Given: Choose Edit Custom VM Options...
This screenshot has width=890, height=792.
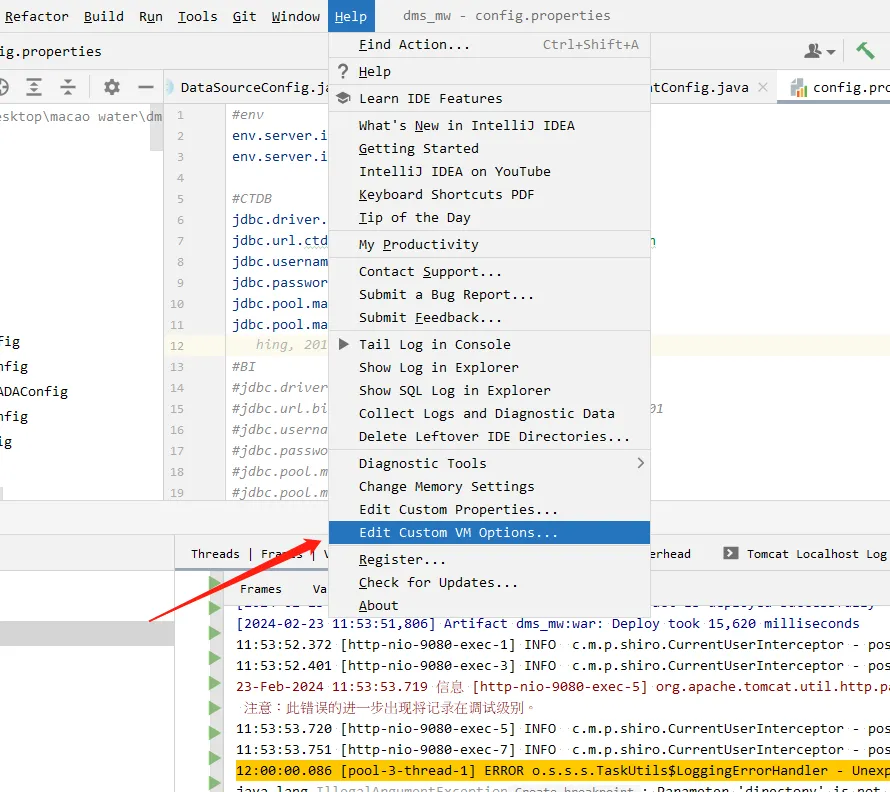Looking at the screenshot, I should coord(489,533).
